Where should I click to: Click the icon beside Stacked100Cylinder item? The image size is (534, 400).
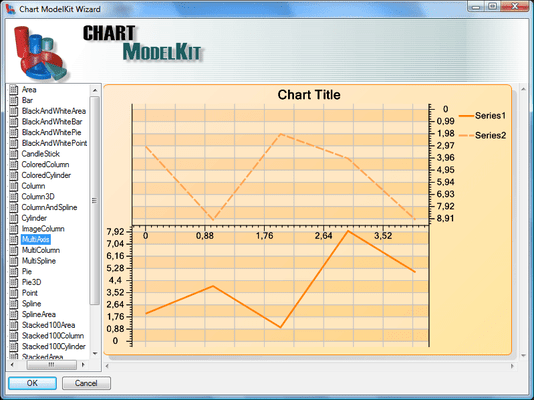coord(14,346)
